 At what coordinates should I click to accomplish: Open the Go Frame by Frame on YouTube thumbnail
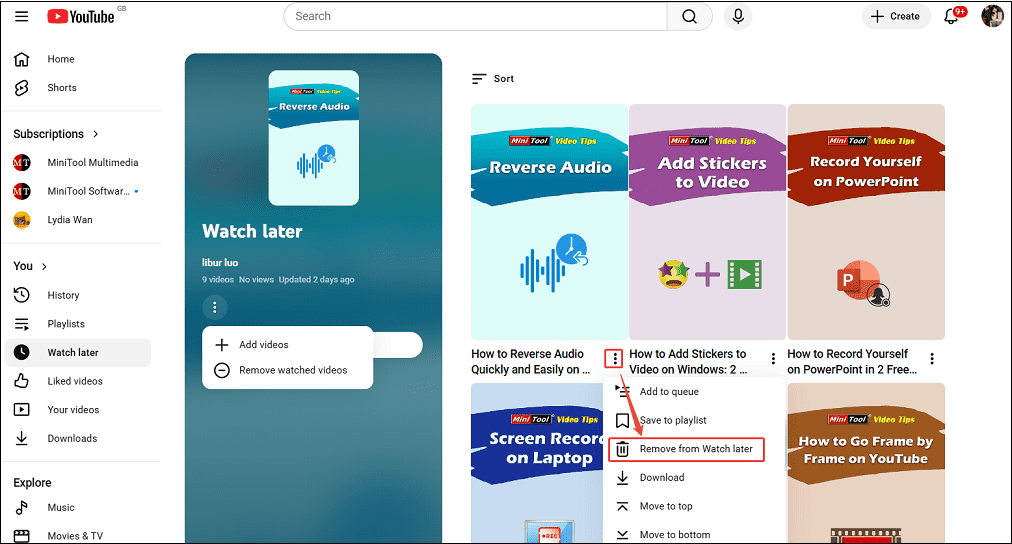[866, 463]
